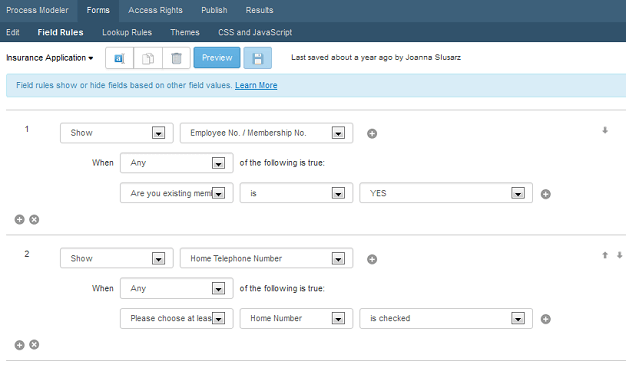Click rule number 1 label
626x371 pixels.
click(27, 129)
